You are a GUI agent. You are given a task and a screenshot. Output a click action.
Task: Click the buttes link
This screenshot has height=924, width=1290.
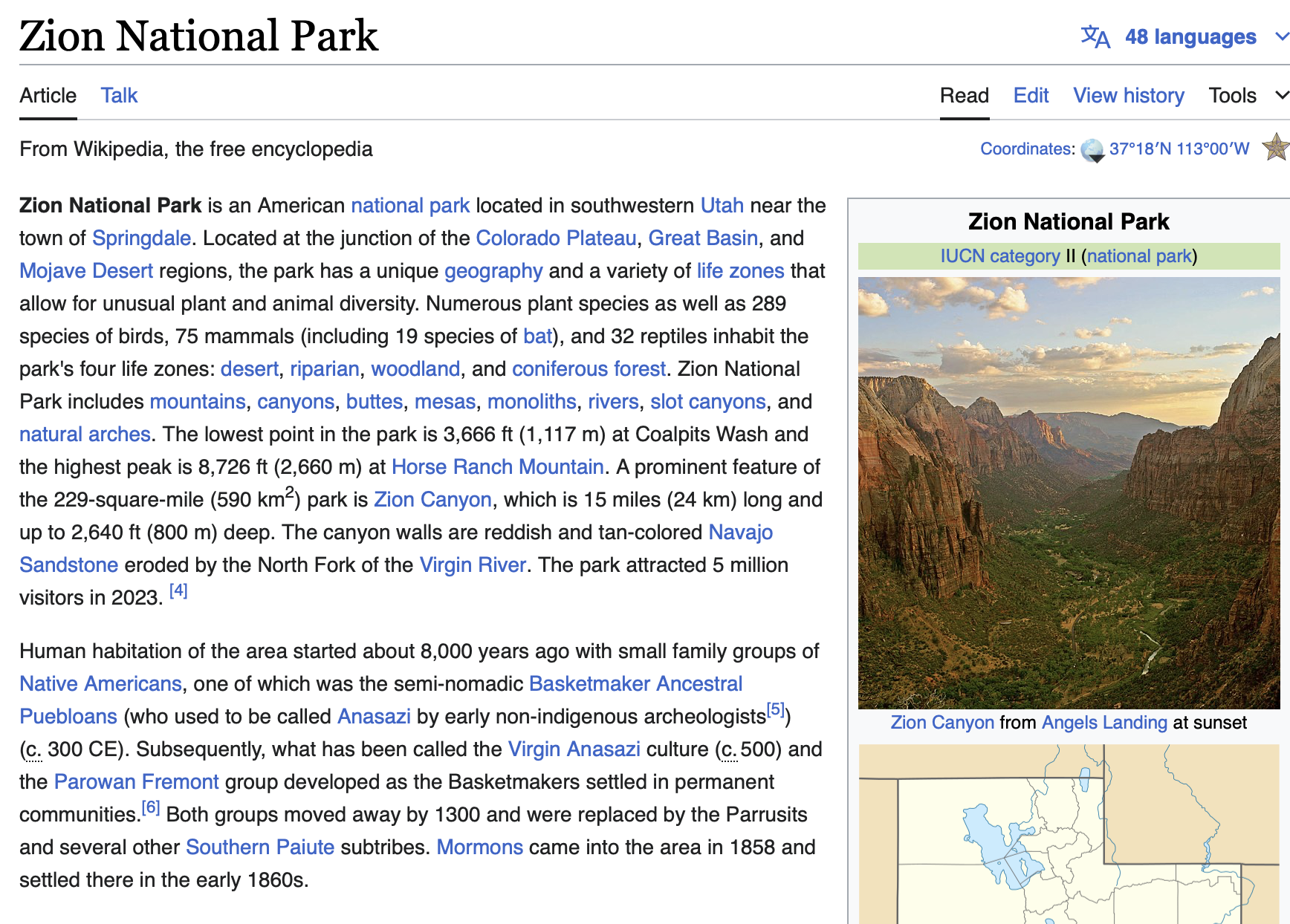[375, 401]
